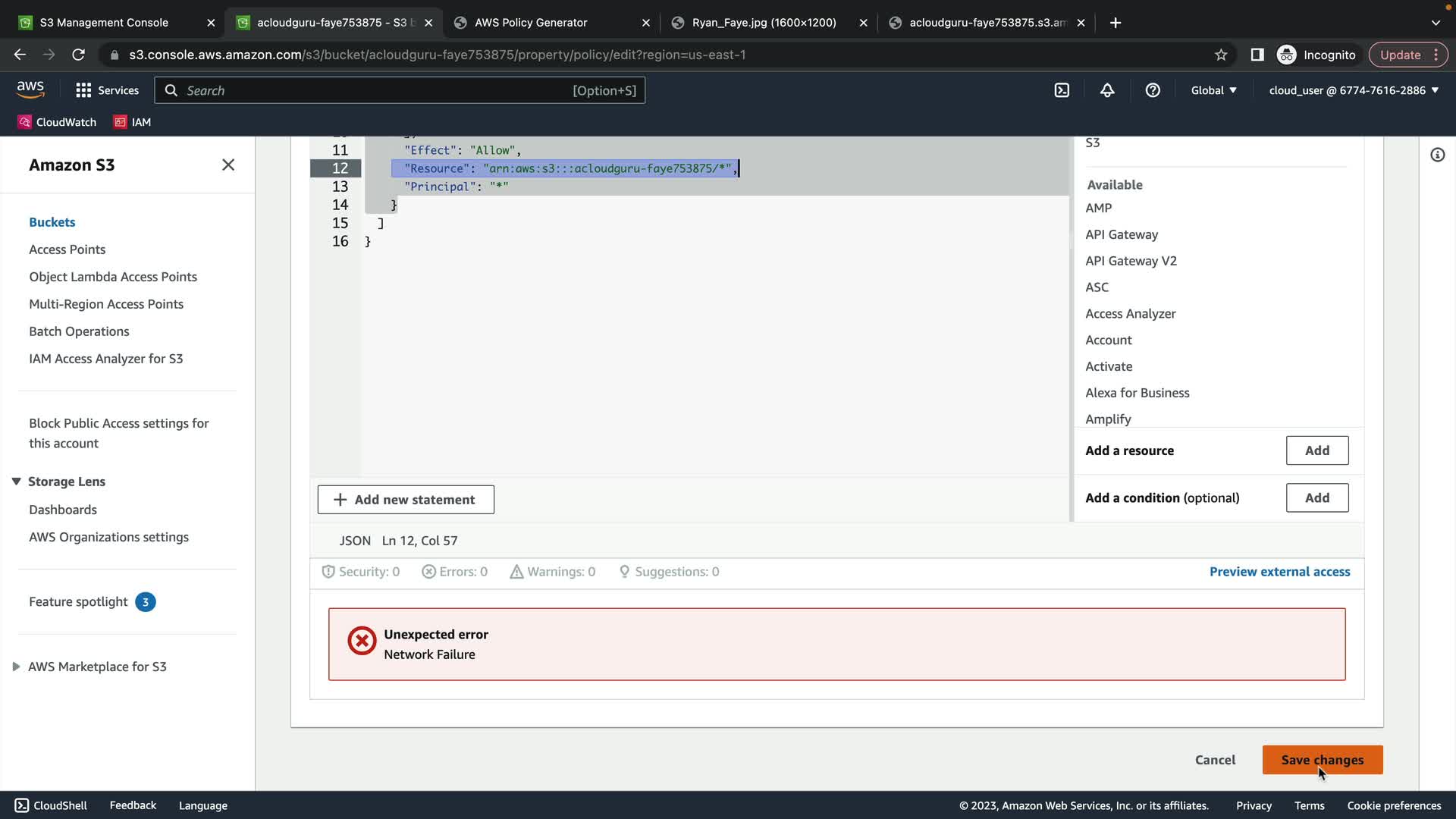Open the Services grid menu
Image resolution: width=1456 pixels, height=819 pixels.
click(107, 90)
